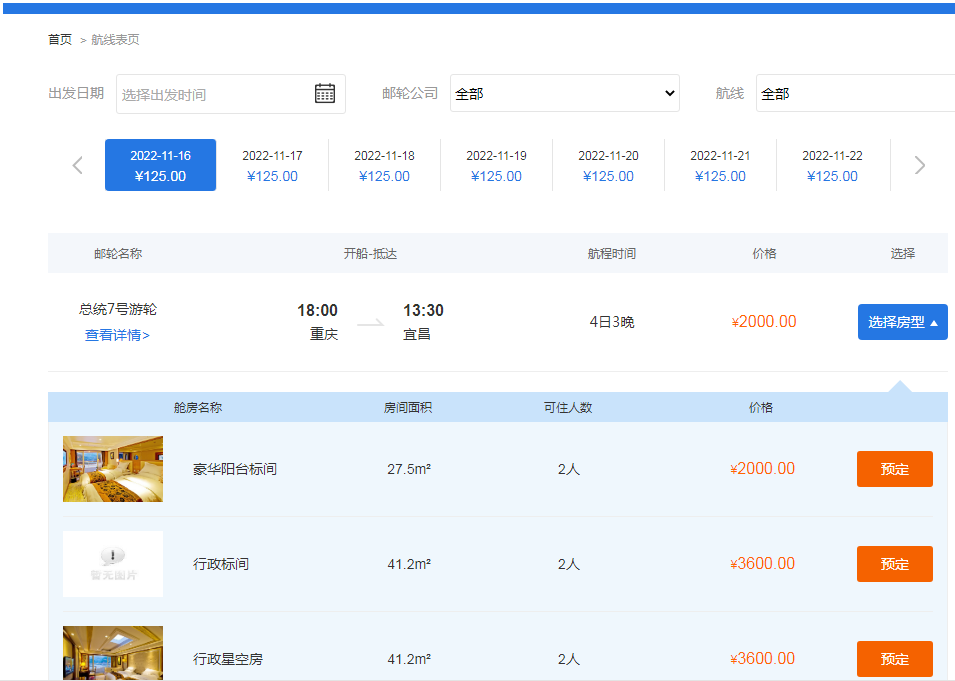Collapse room types via 选择房型 button
This screenshot has width=955, height=681.
coord(902,322)
